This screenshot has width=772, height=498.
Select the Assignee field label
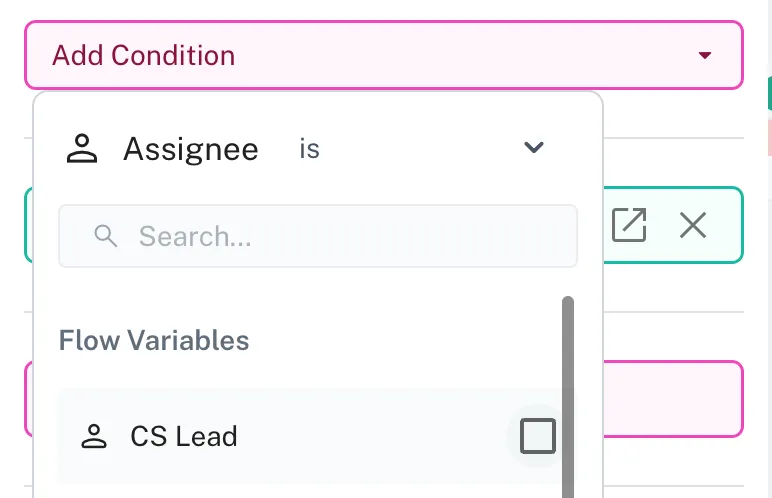[x=191, y=149]
